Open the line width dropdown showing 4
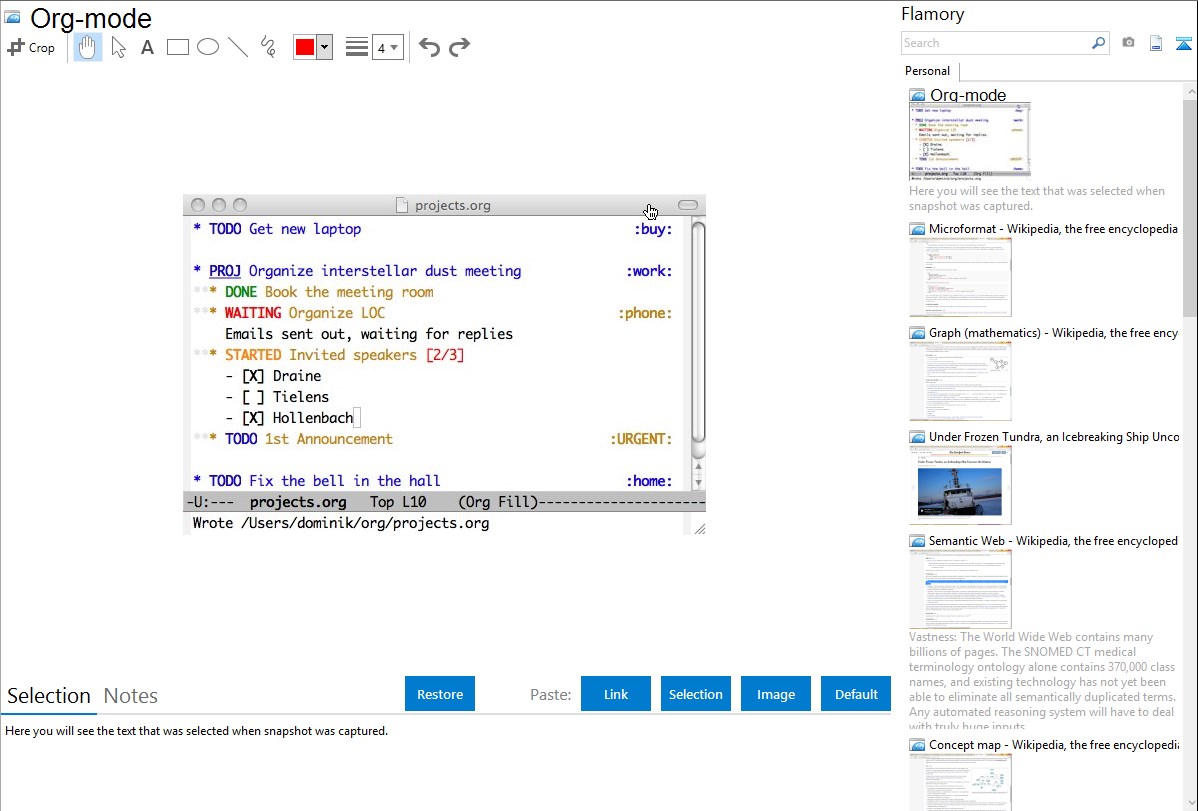This screenshot has height=811, width=1198. tap(388, 47)
